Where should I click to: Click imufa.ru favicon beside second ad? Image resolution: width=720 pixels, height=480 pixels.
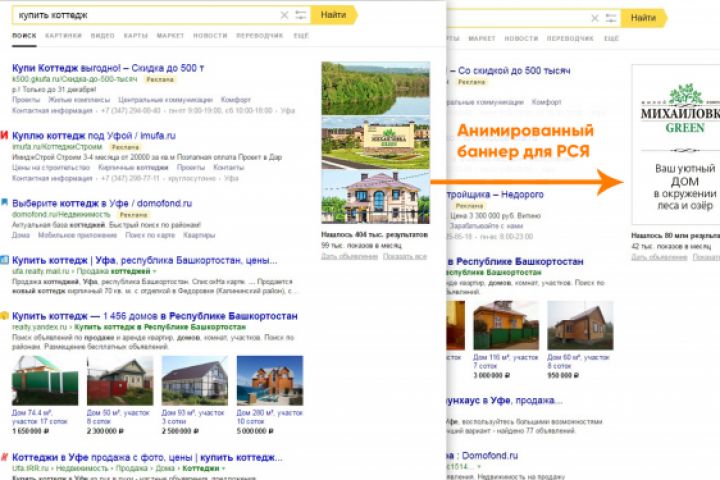(x=4, y=135)
